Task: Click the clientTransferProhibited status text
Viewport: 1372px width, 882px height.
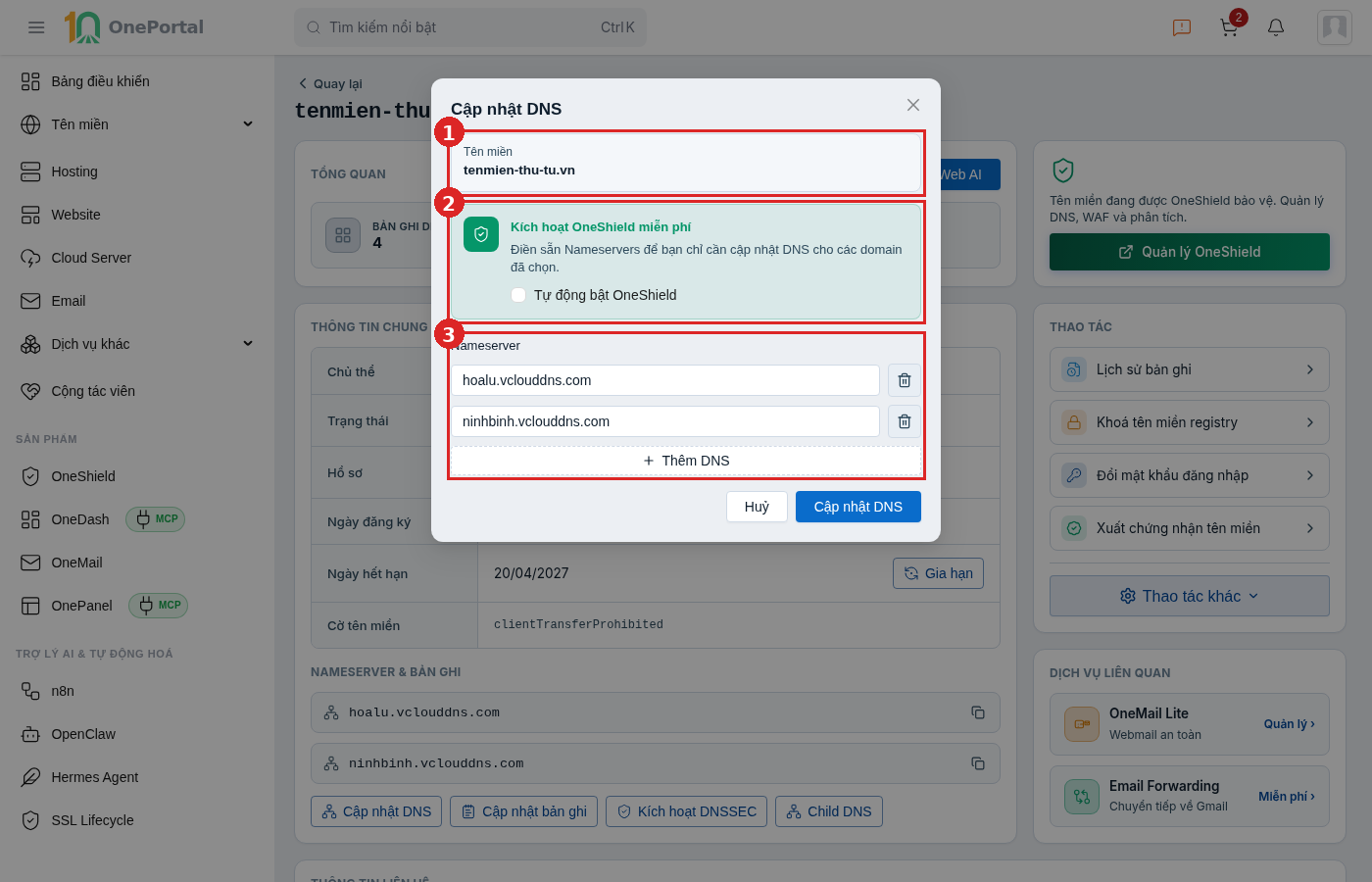Action: coord(578,624)
